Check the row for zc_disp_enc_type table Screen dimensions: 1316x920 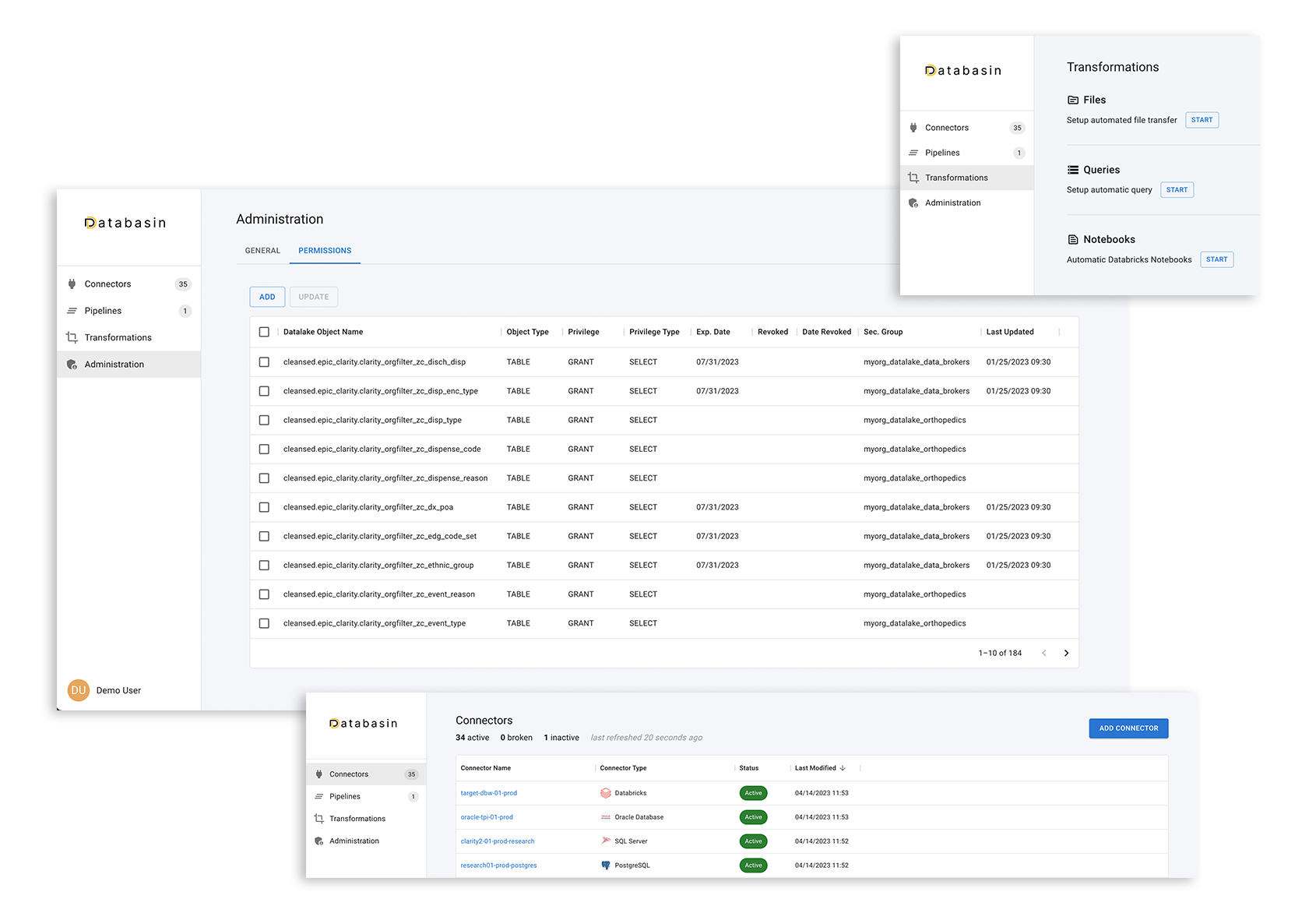pyautogui.click(x=264, y=391)
